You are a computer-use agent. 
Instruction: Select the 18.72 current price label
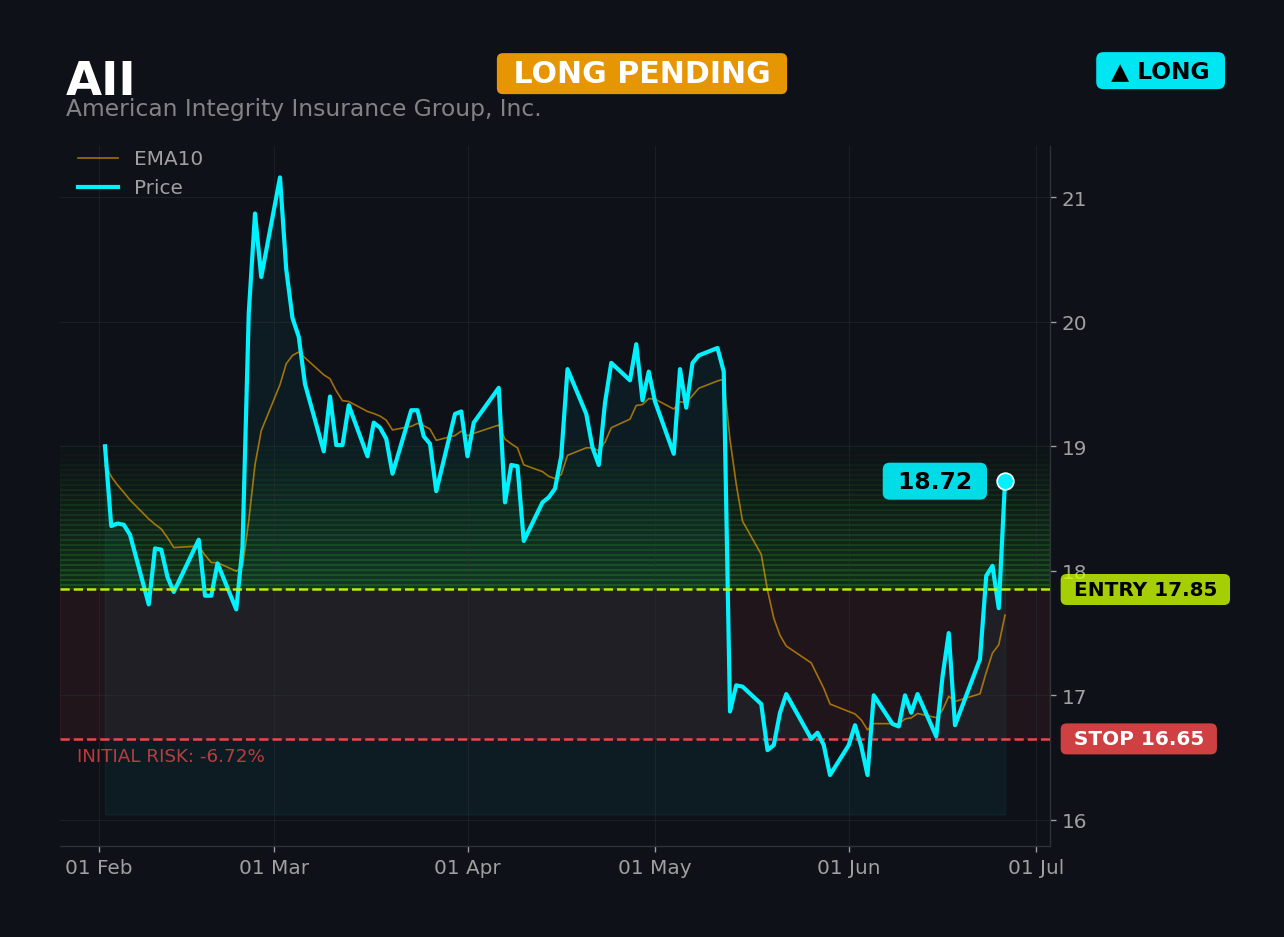pos(935,481)
